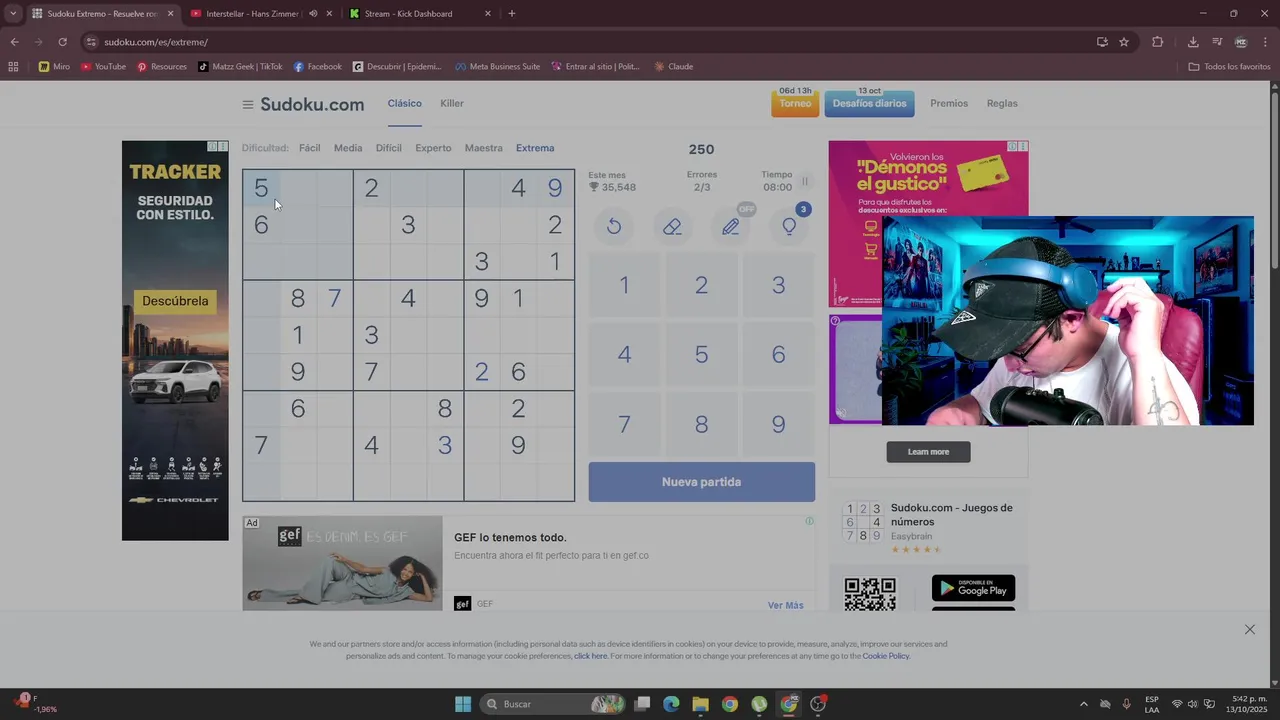Click the undo arrow icon
The image size is (1280, 720).
click(x=614, y=227)
